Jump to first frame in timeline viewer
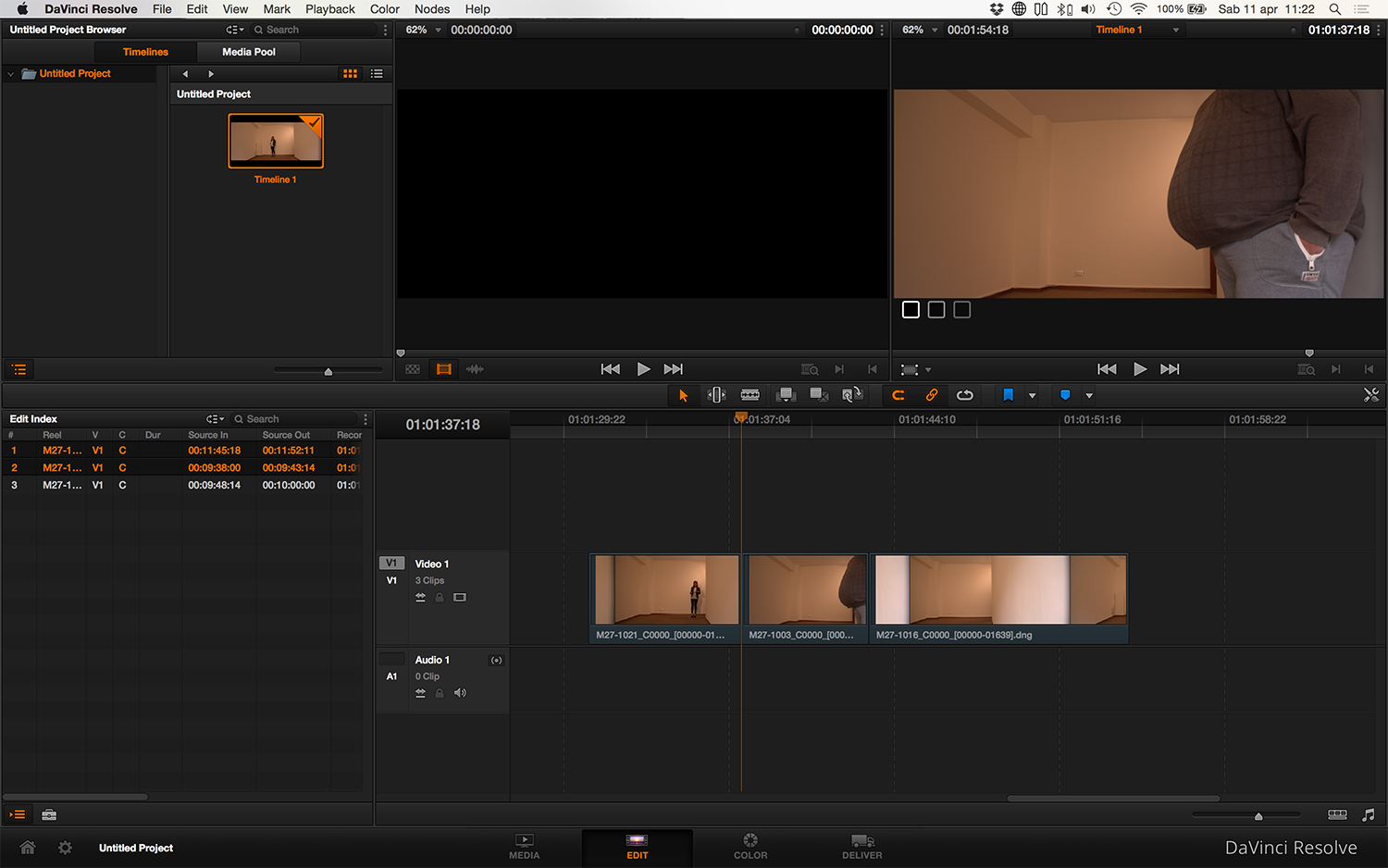The width and height of the screenshot is (1388, 868). pyautogui.click(x=1107, y=369)
